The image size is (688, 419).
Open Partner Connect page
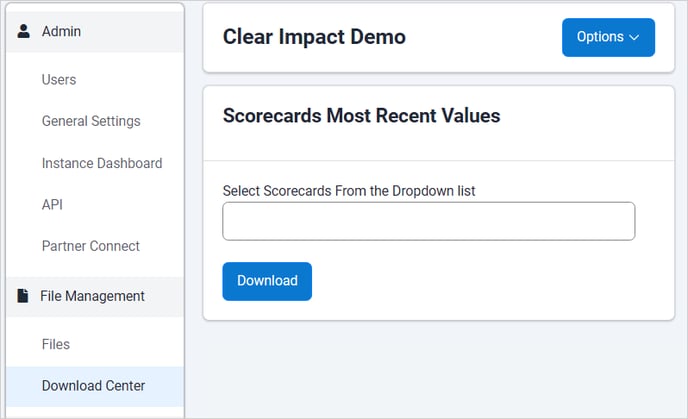(91, 246)
